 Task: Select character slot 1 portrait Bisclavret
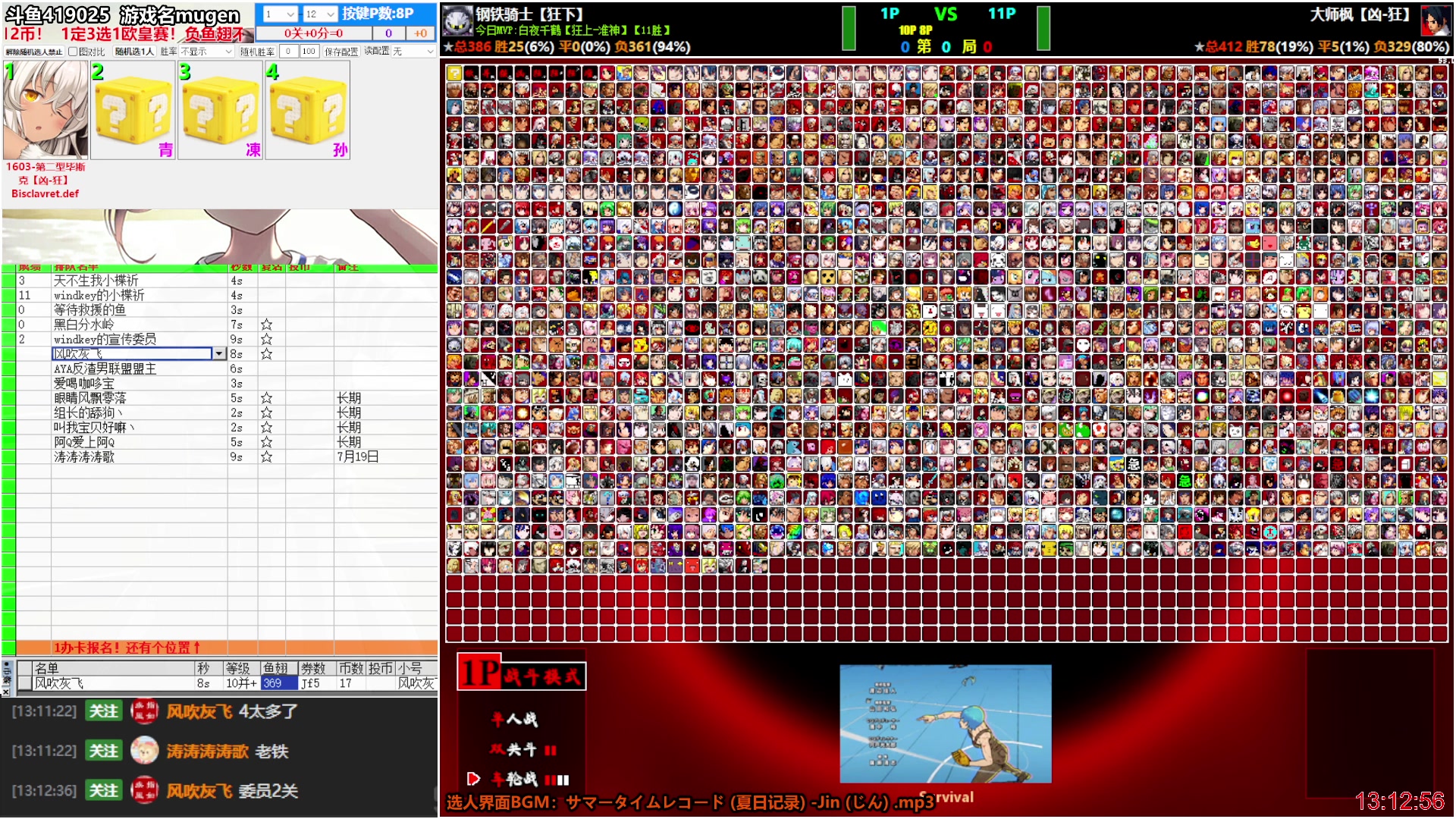45,111
